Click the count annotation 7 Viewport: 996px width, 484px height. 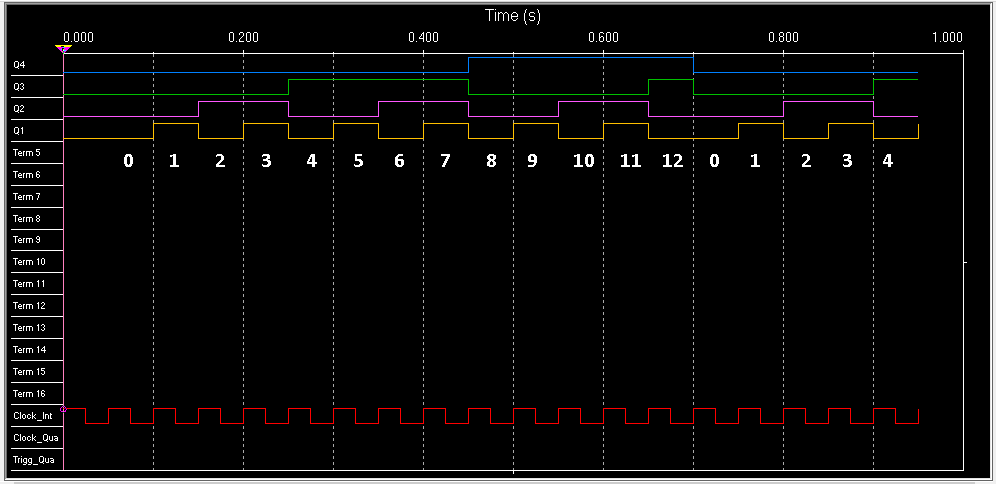[x=445, y=161]
